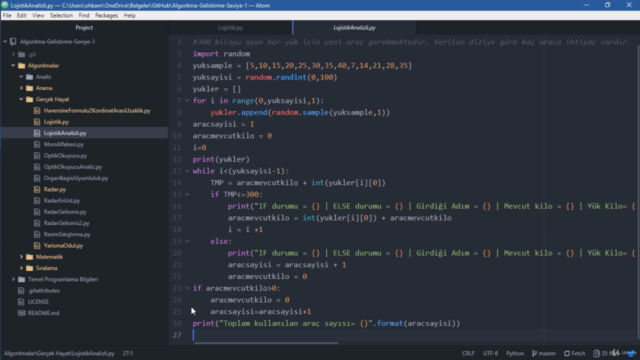Click the Radar.py file icon
This screenshot has height=360, width=640.
point(37,189)
